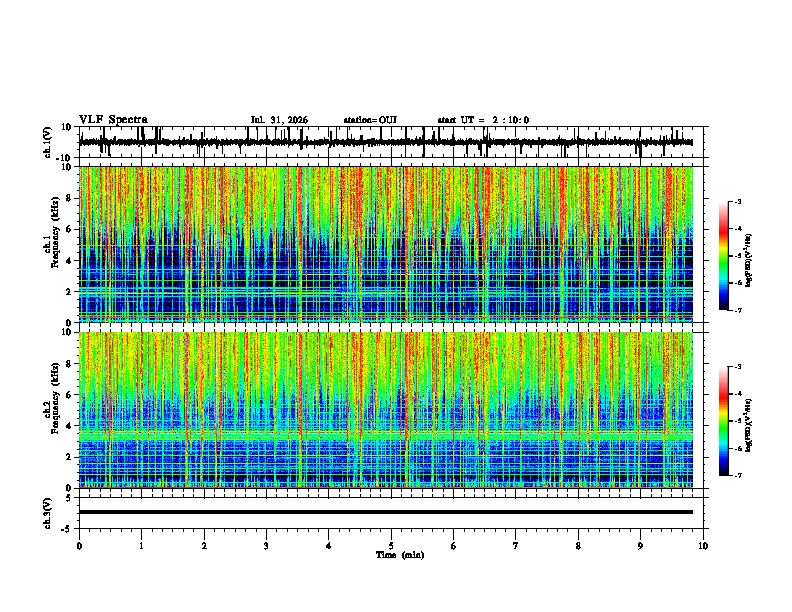792x612 pixels.
Task: Click time axis tick label "1"
Action: pos(141,546)
